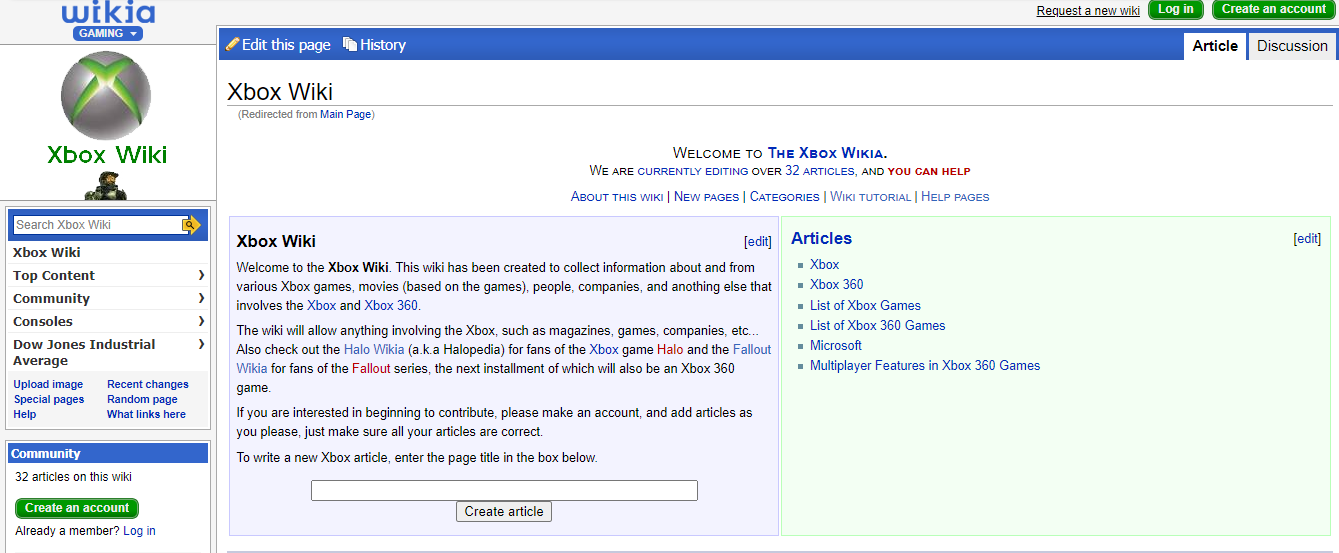Click the search go arrow icon
1339x553 pixels.
(191, 225)
